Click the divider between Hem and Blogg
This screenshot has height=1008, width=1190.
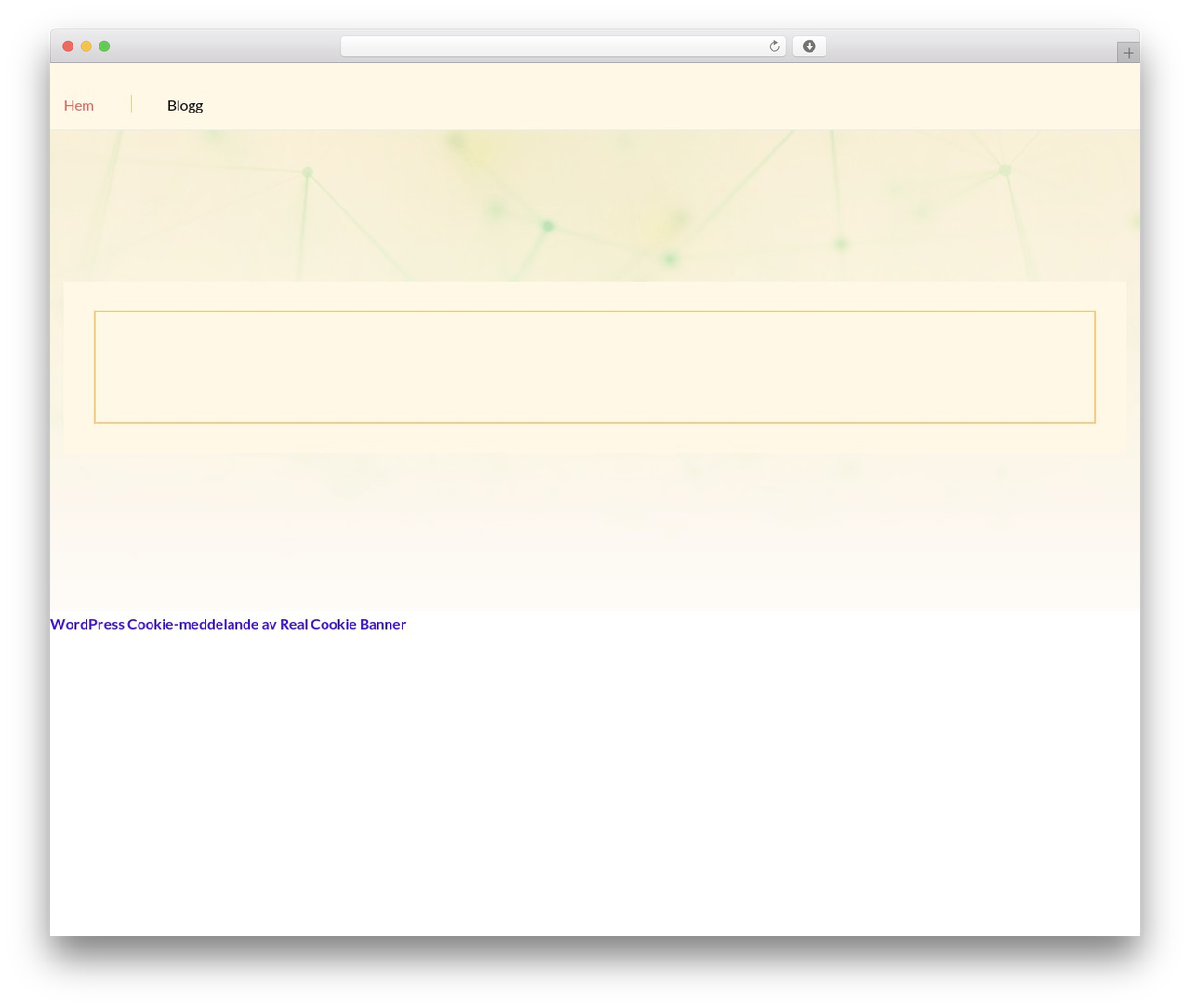coord(131,103)
